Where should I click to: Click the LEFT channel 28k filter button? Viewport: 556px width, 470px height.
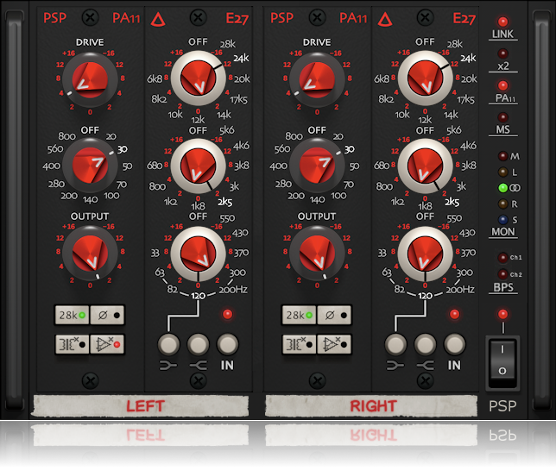[x=72, y=315]
